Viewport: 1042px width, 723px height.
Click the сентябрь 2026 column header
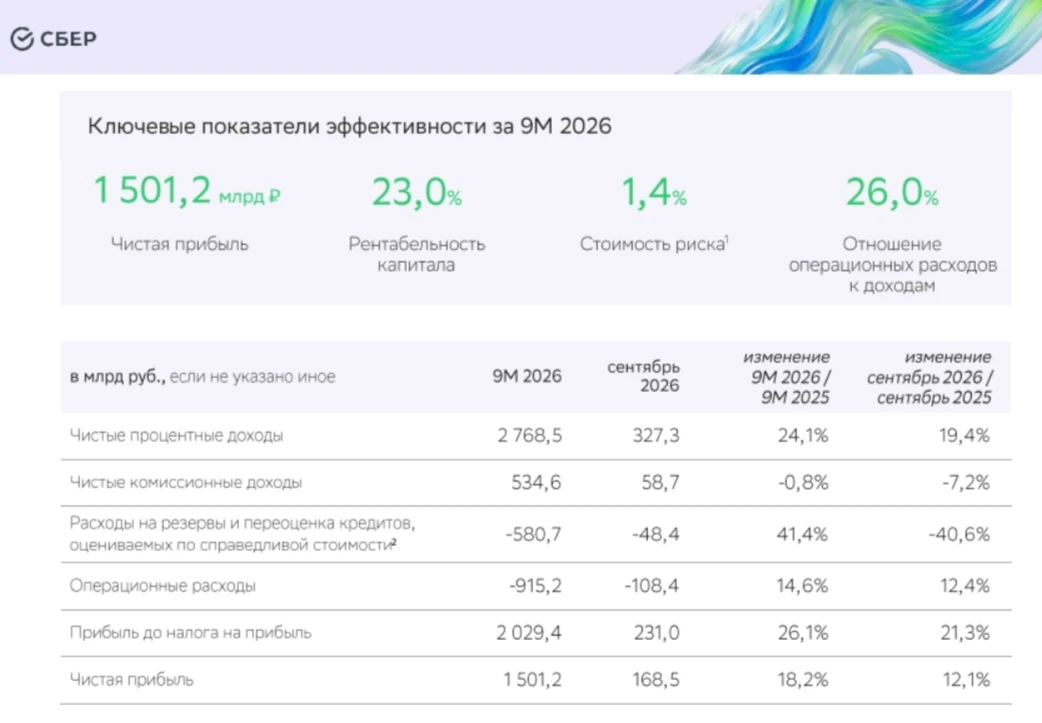pyautogui.click(x=643, y=376)
